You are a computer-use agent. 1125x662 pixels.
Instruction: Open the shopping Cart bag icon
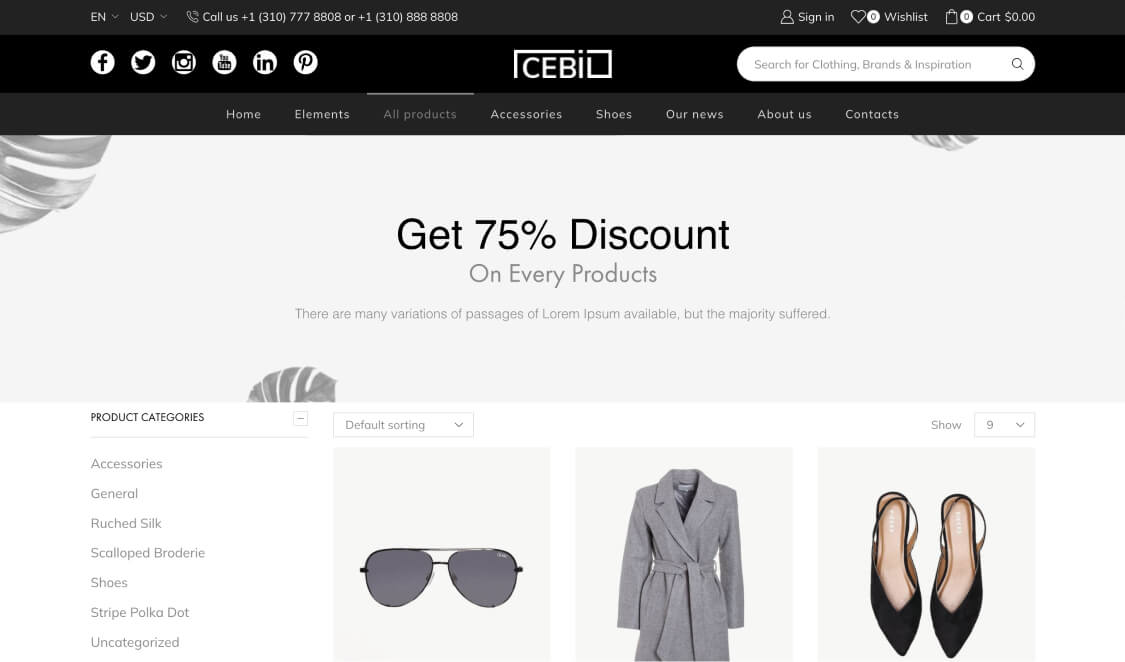(951, 16)
